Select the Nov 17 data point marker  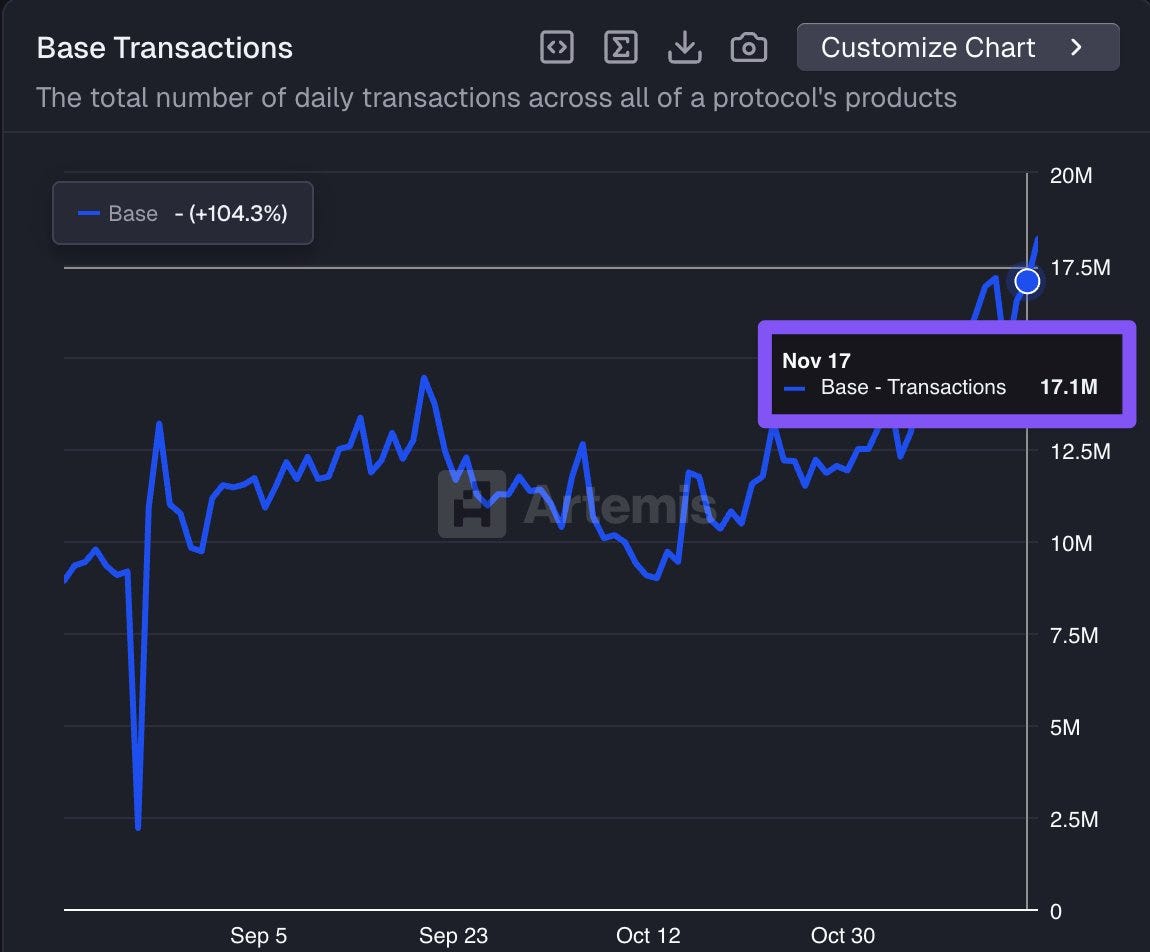[x=1027, y=281]
